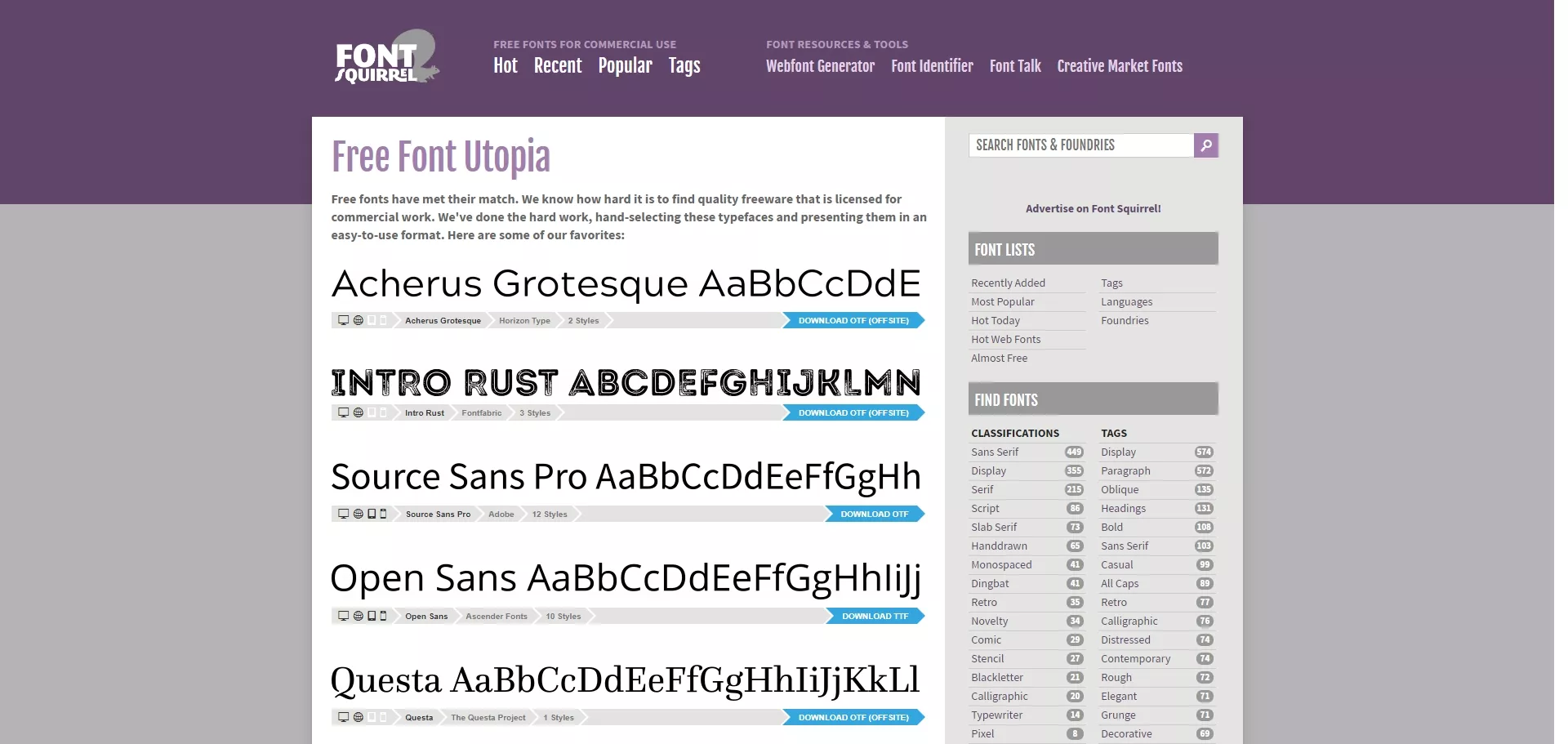
Task: Select Monospaced classification
Action: [1001, 564]
